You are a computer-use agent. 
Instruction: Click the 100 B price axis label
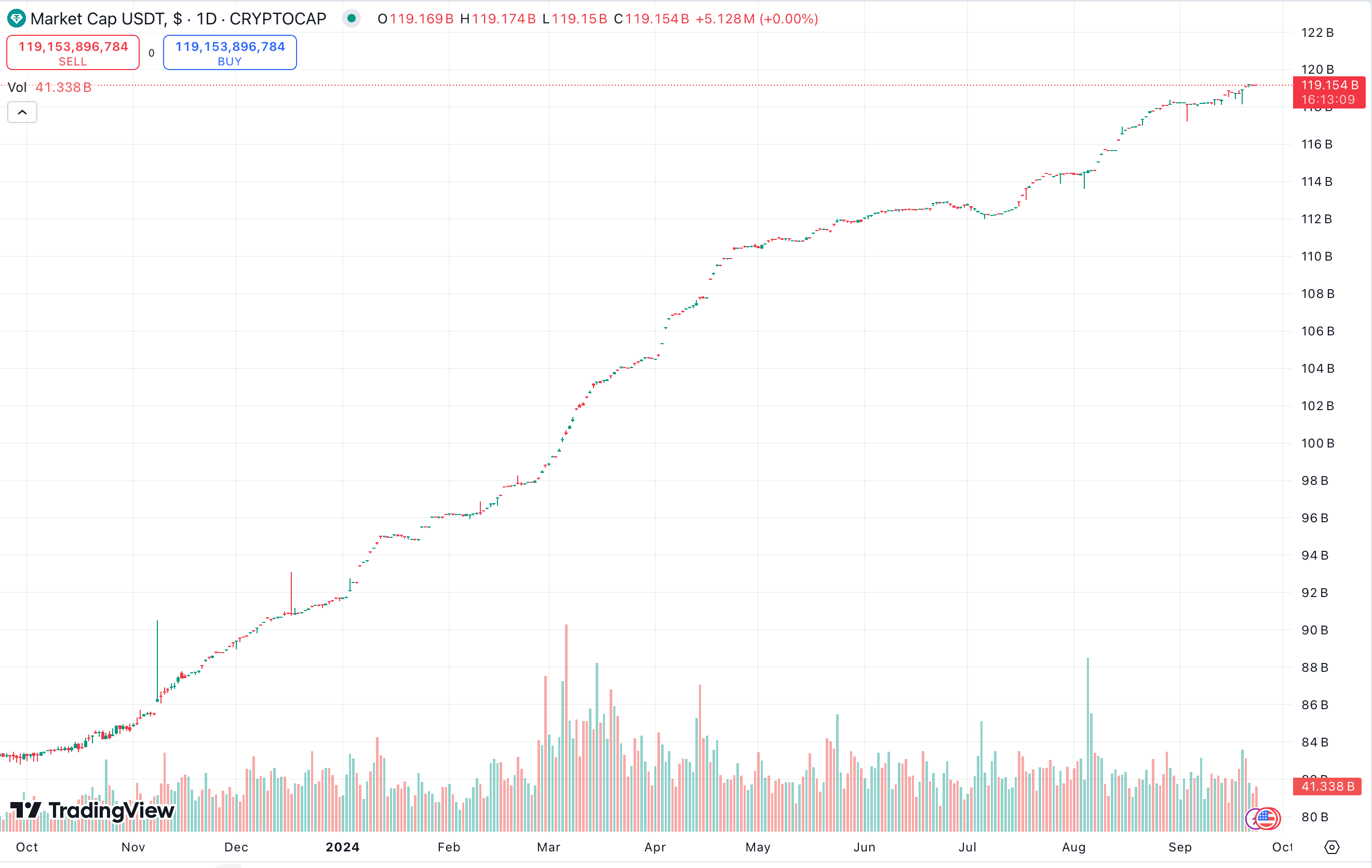[x=1318, y=443]
